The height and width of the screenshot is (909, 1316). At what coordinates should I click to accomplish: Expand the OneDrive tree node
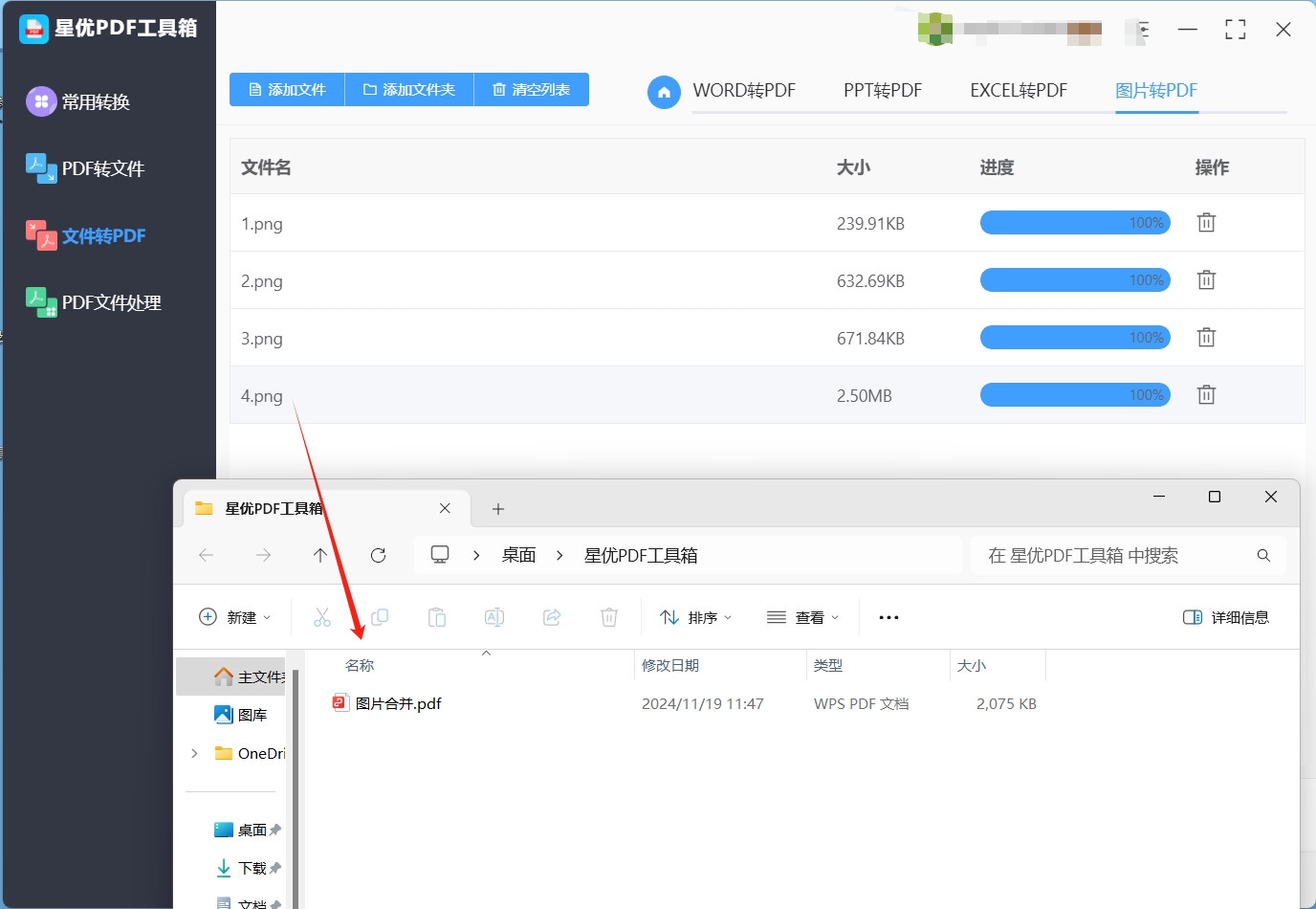(x=194, y=753)
